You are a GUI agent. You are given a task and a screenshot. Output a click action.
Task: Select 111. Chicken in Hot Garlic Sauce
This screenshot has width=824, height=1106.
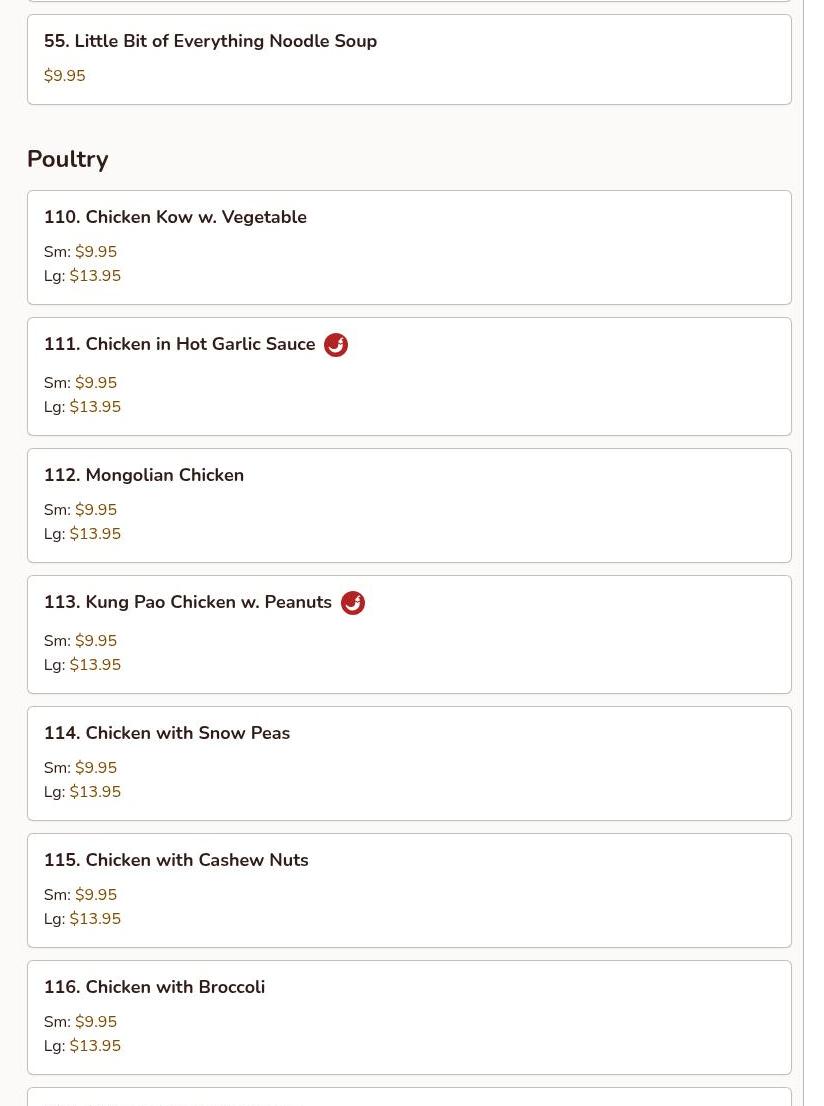(409, 377)
